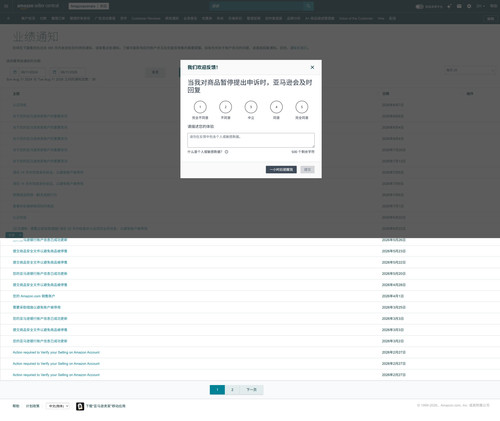The height and width of the screenshot is (421, 500).
Task: Select rating 5 in the feedback survey
Action: pos(302,107)
